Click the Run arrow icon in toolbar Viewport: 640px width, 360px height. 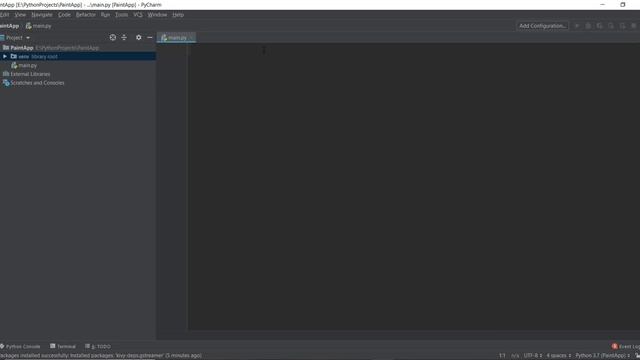pyautogui.click(x=577, y=26)
